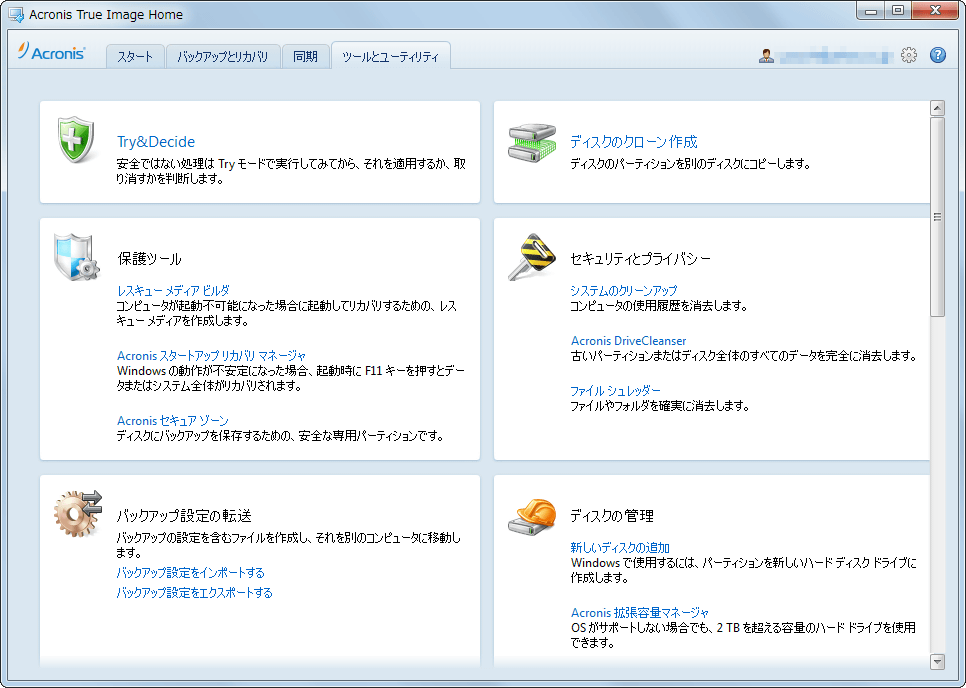Open the 新しいディスクの追加 link
Image resolution: width=966 pixels, height=688 pixels.
[620, 548]
